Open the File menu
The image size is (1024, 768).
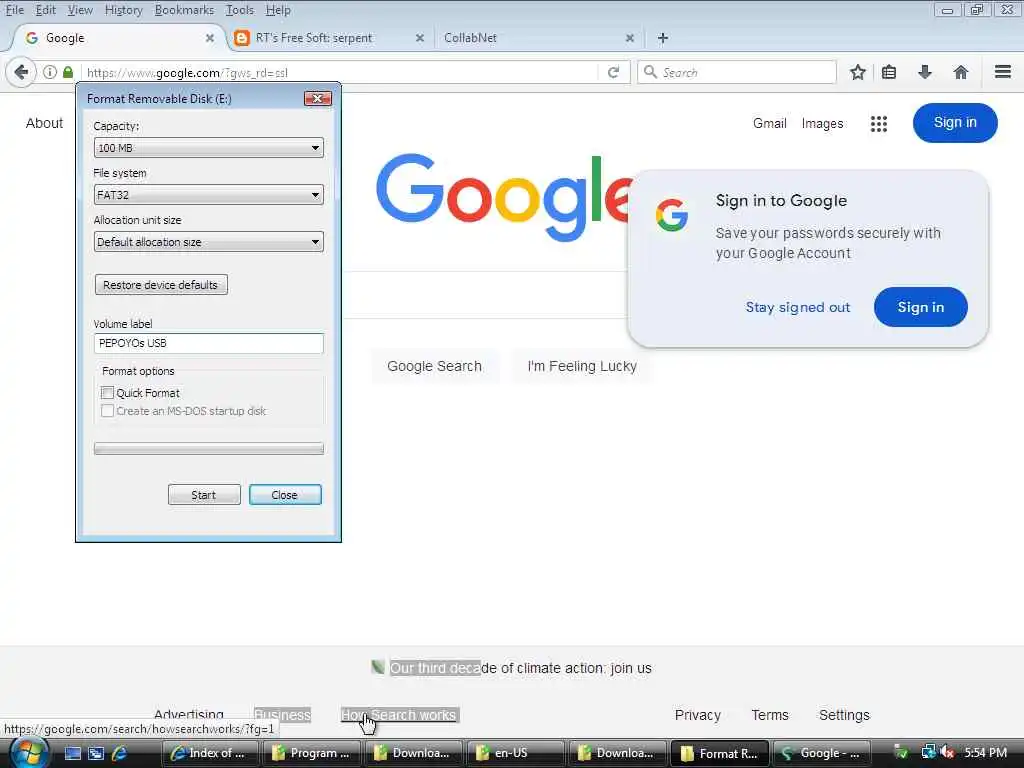[x=15, y=10]
